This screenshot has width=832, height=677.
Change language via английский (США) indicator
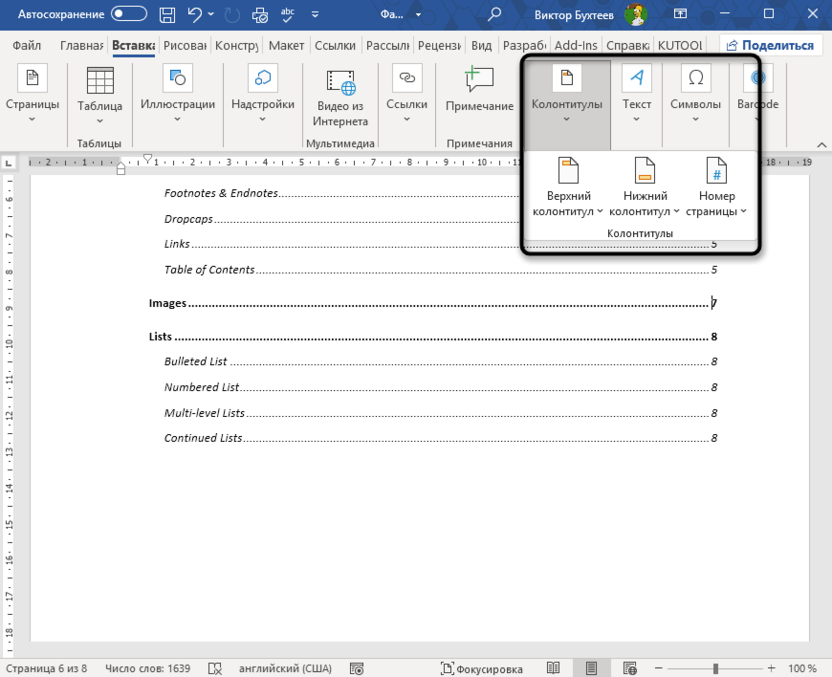pos(287,668)
